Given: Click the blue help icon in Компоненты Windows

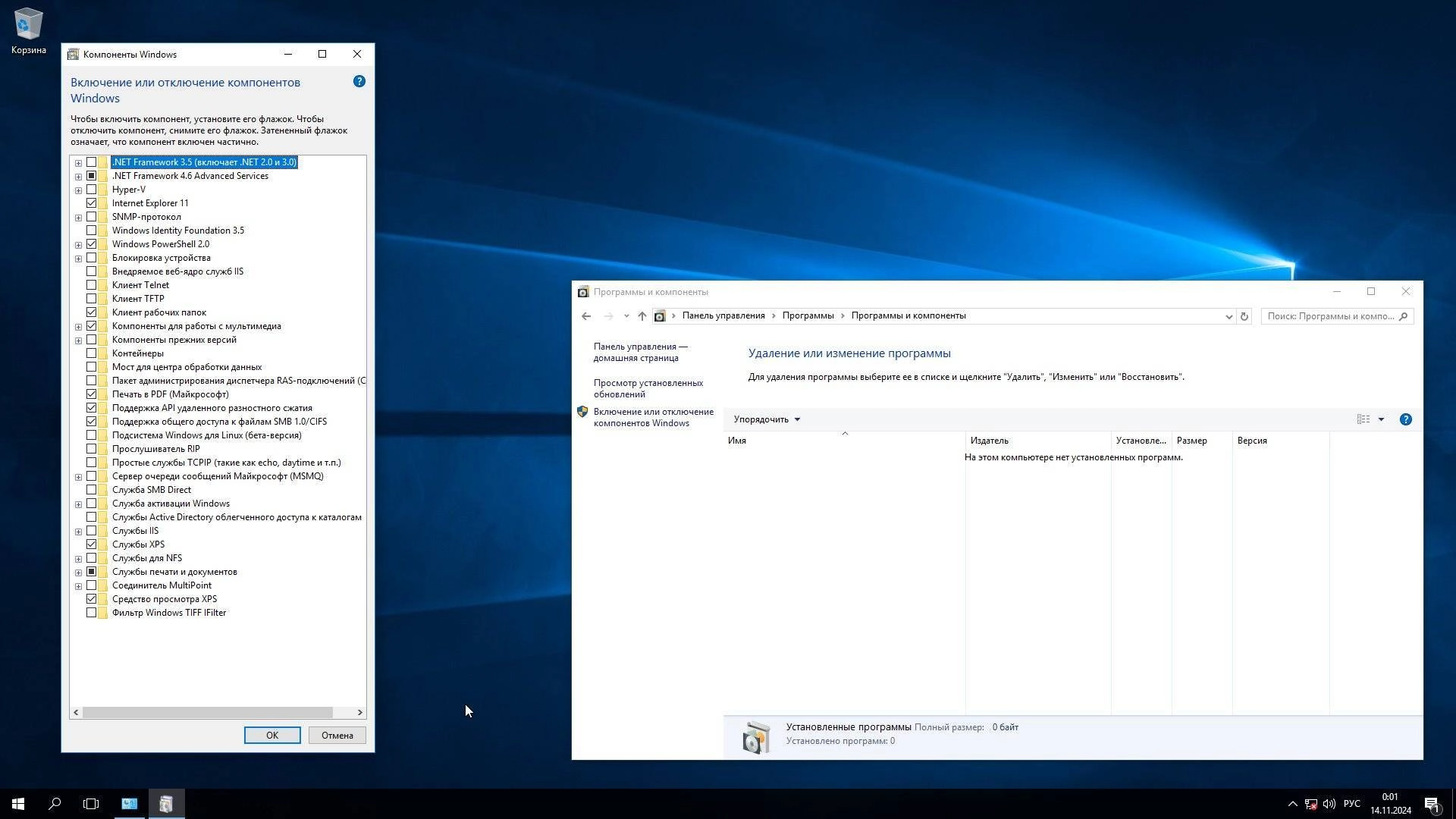Looking at the screenshot, I should point(359,81).
